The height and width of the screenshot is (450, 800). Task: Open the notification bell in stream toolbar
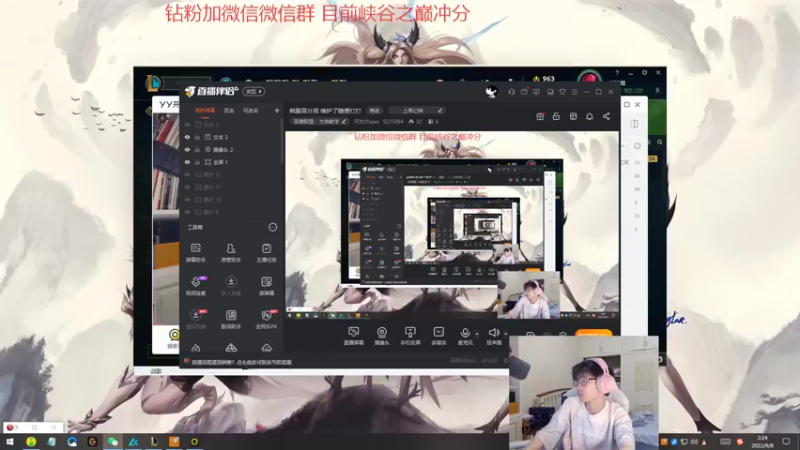pos(589,116)
